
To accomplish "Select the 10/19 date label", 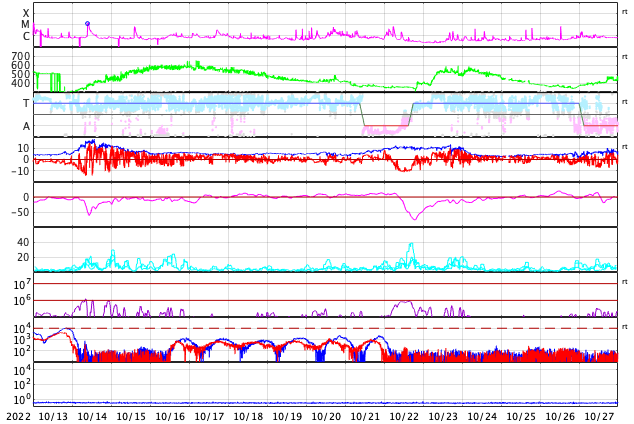I will [287, 416].
